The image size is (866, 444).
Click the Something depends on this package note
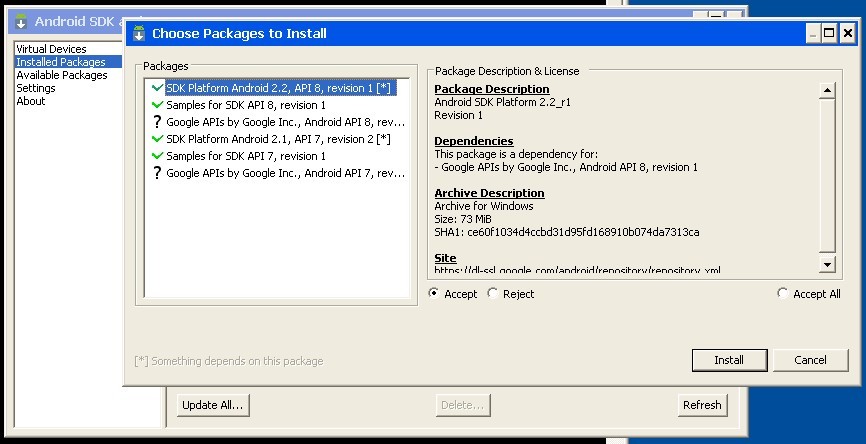[229, 361]
